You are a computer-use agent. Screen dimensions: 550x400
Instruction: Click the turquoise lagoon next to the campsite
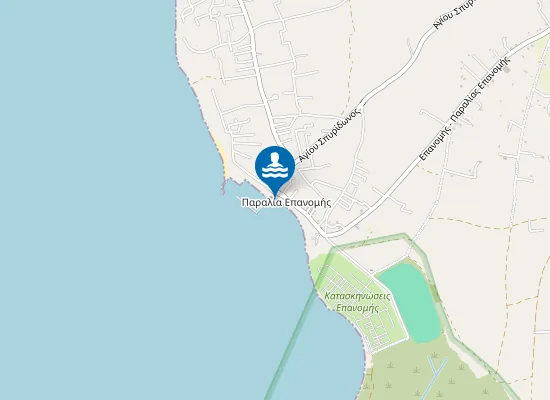click(410, 302)
